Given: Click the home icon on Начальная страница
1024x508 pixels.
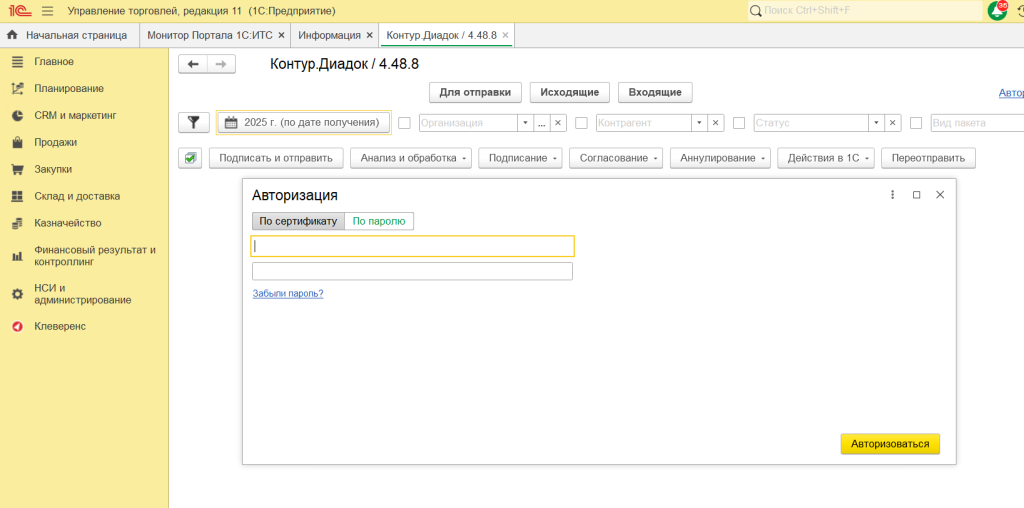Looking at the screenshot, I should pos(12,35).
